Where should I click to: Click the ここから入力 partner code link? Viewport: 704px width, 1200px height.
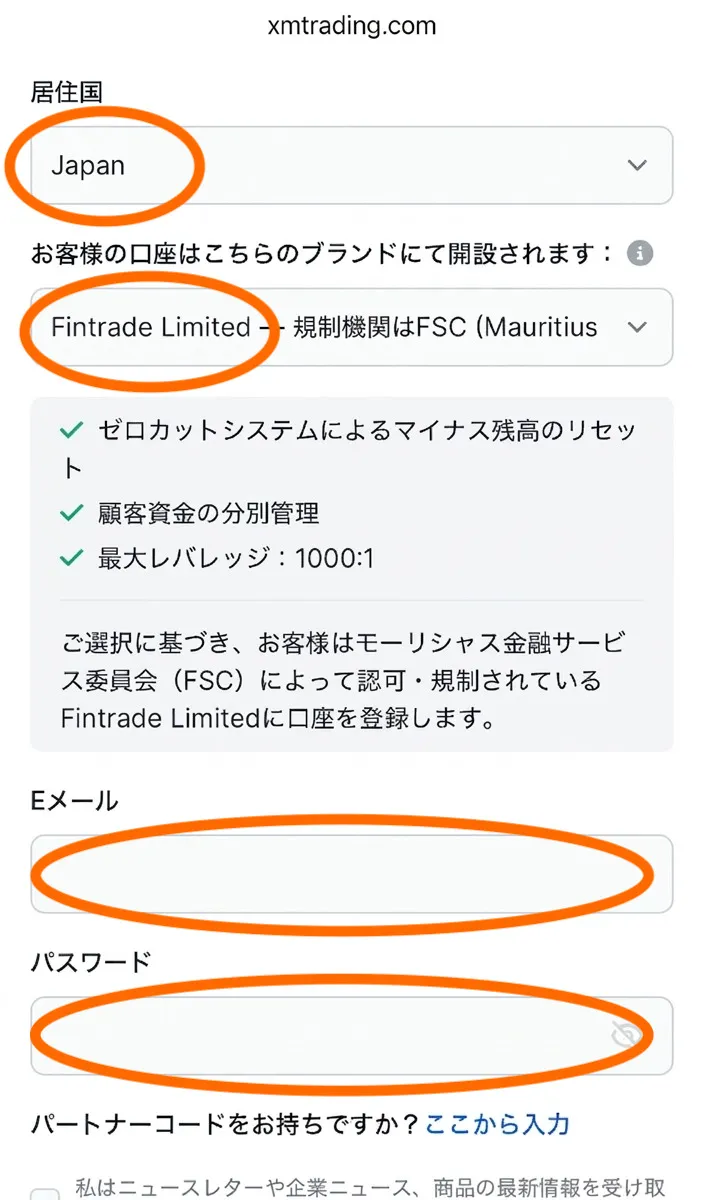pyautogui.click(x=497, y=1124)
